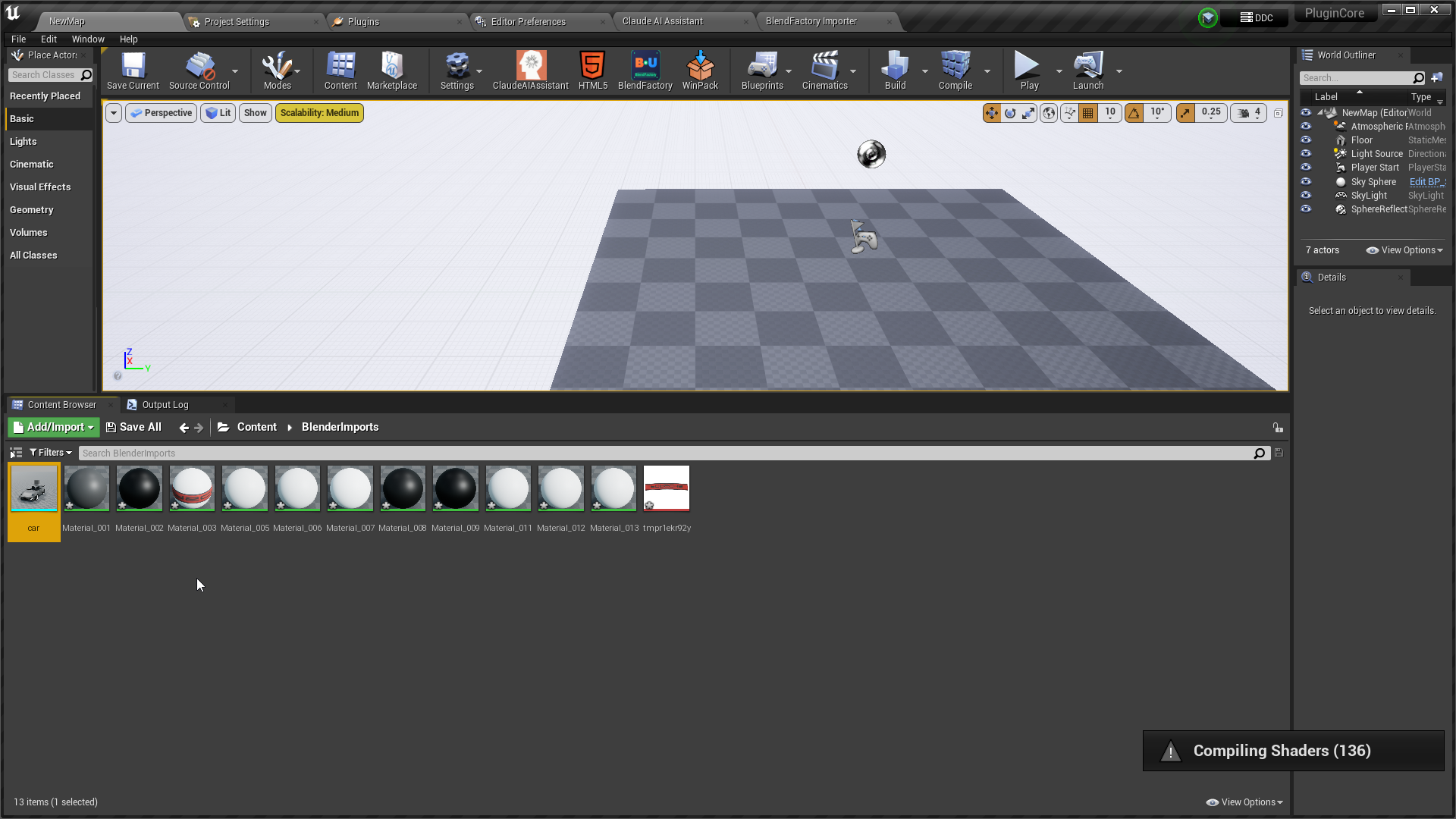1456x819 pixels.
Task: Toggle grid snapping in the viewport
Action: [1088, 113]
